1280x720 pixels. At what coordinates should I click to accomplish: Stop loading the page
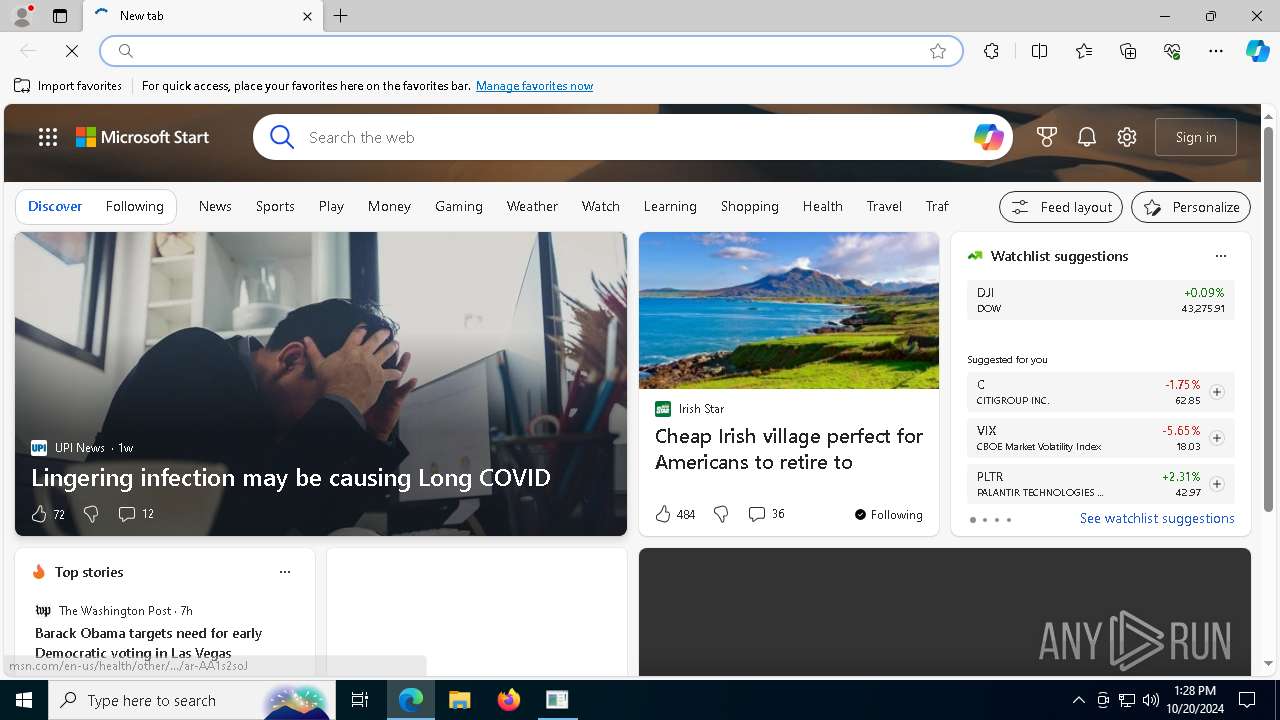(72, 51)
